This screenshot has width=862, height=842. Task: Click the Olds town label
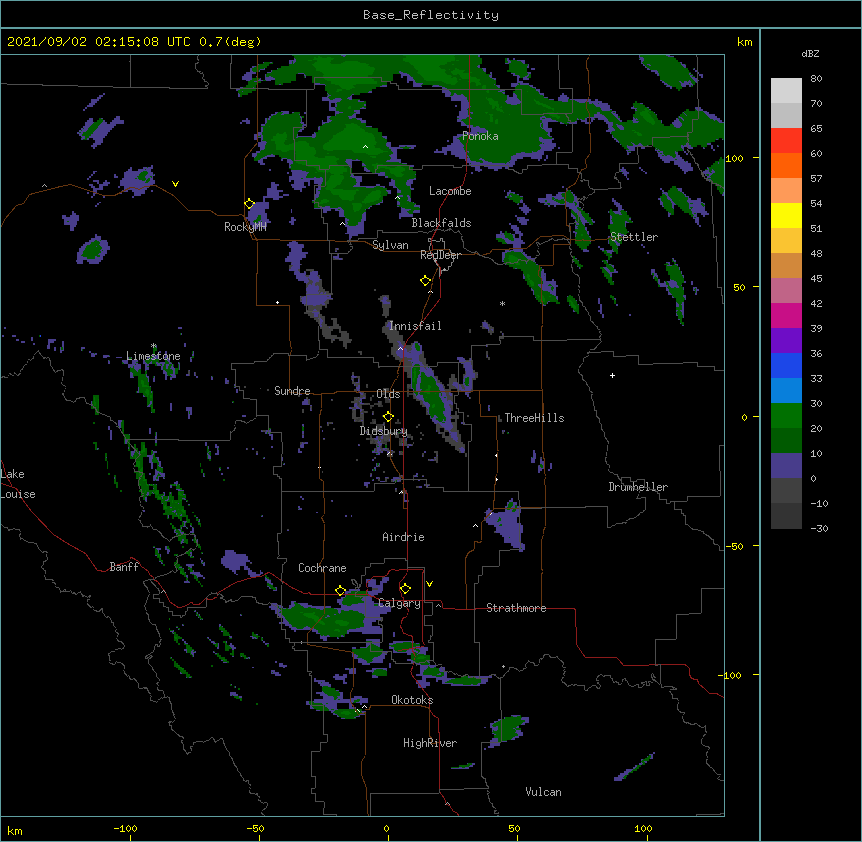click(x=388, y=394)
